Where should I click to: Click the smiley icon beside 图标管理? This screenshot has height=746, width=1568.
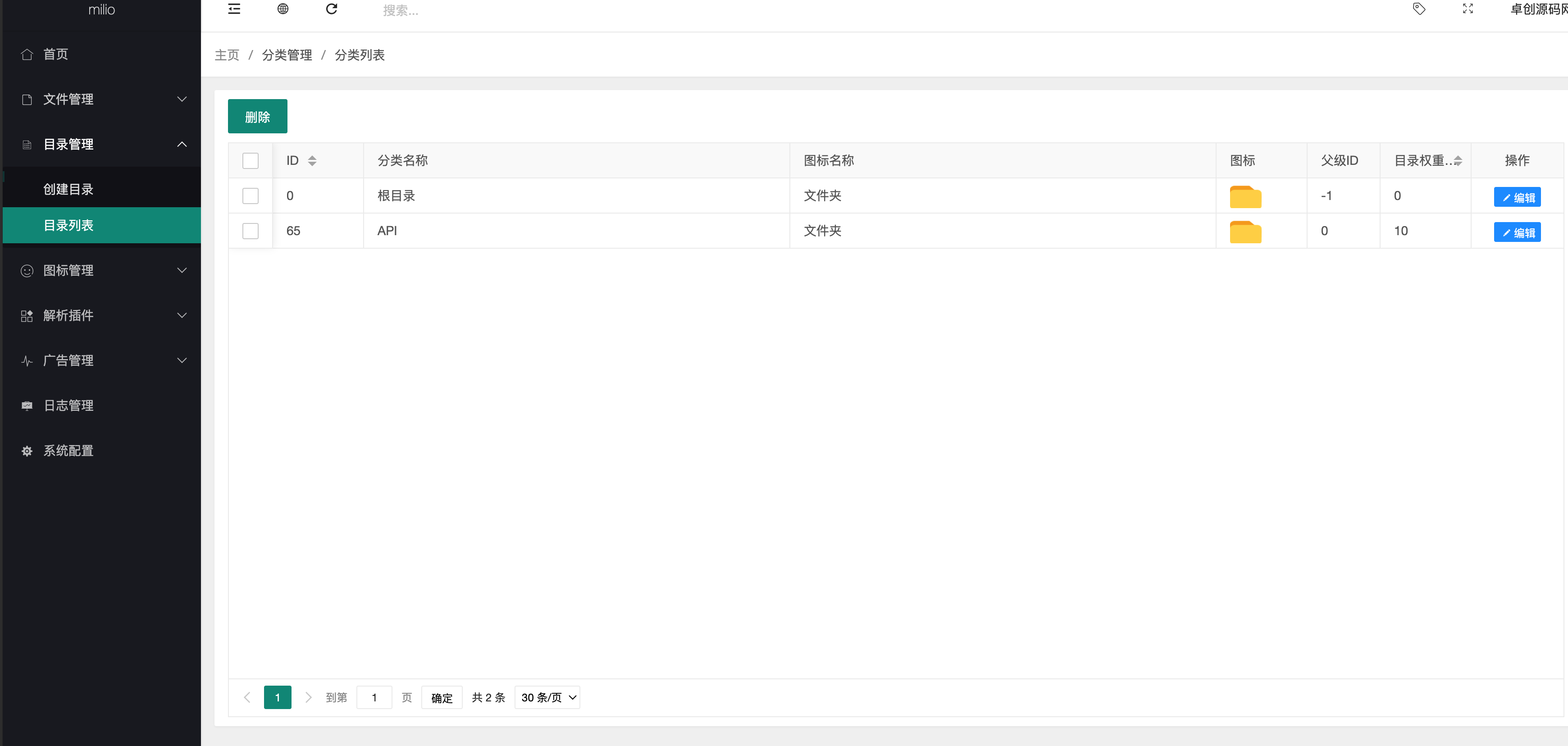point(27,271)
